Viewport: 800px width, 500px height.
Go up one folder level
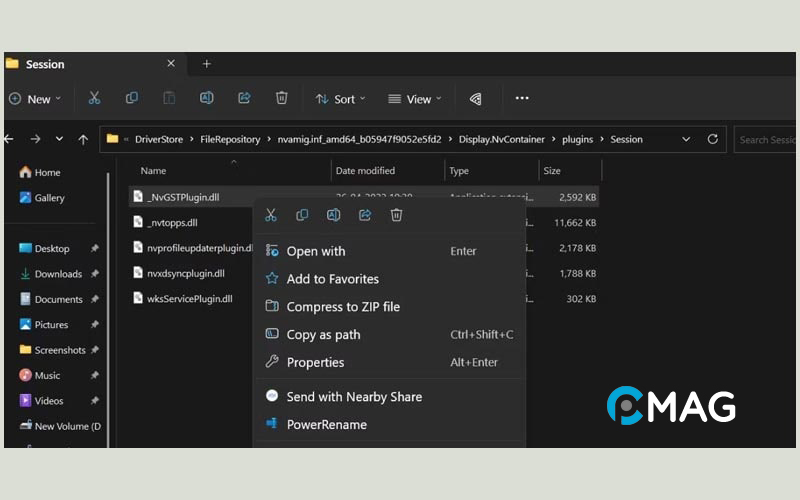coord(83,139)
